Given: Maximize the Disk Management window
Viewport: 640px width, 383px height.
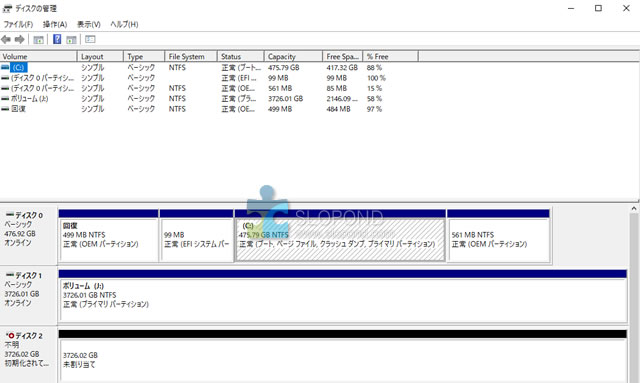Looking at the screenshot, I should pos(598,8).
